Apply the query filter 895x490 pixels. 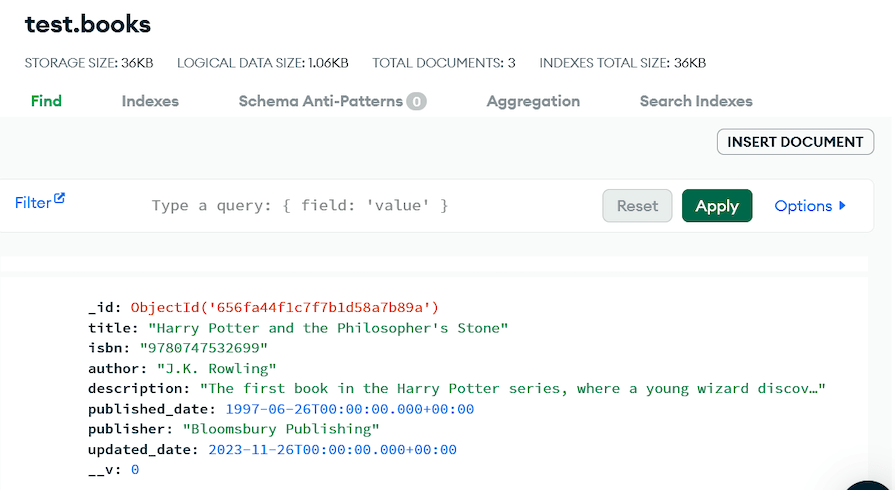click(x=717, y=206)
